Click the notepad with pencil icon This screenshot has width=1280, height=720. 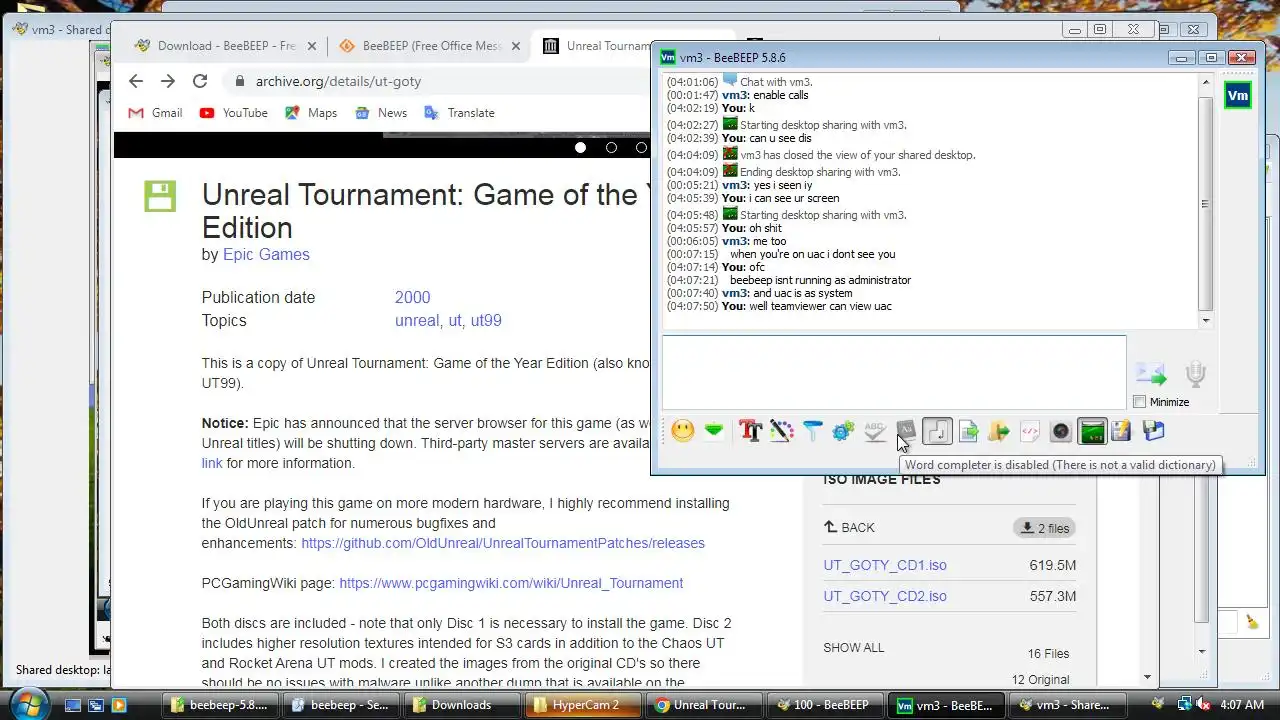point(1122,431)
